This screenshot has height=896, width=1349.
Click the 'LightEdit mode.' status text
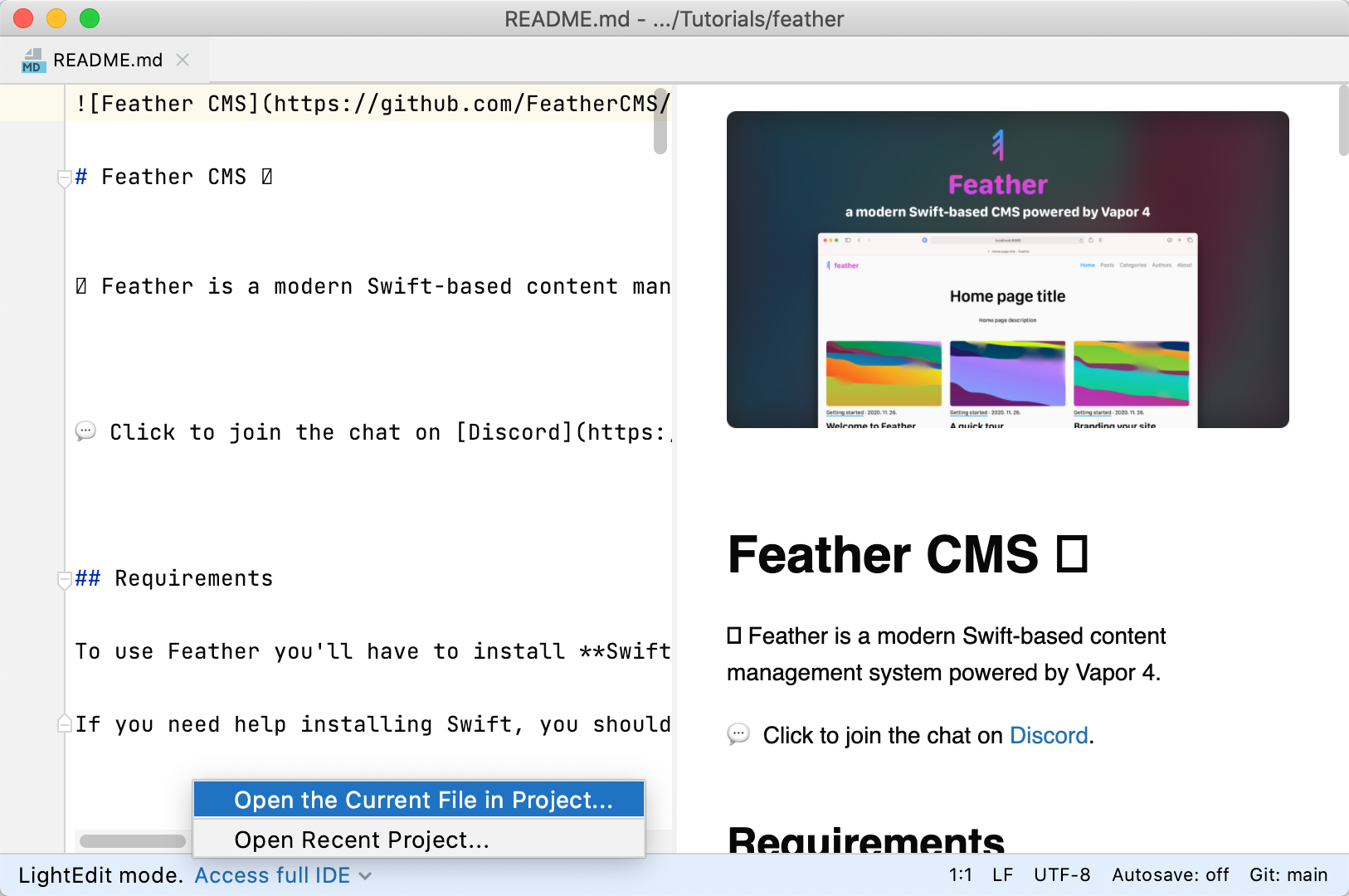pyautogui.click(x=100, y=875)
